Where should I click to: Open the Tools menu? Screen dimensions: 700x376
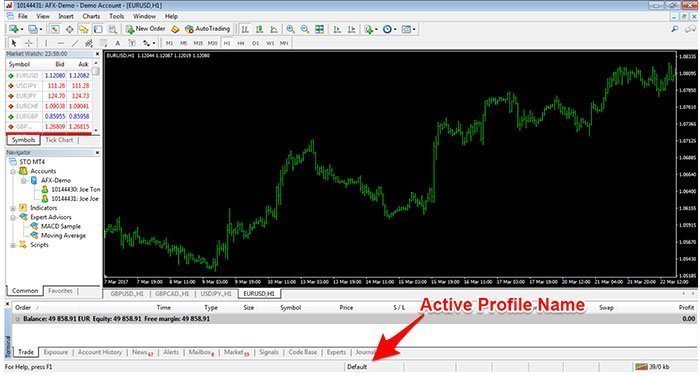(x=117, y=16)
